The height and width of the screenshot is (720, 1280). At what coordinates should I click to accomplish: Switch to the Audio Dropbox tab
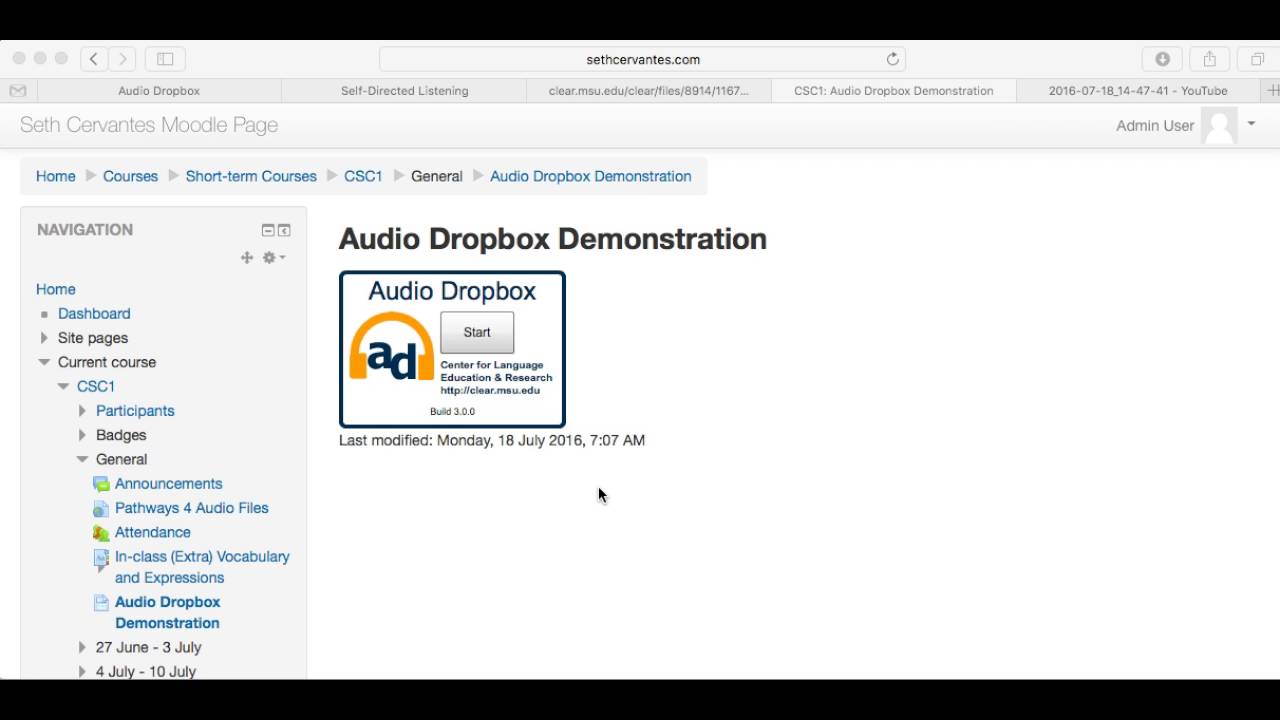159,90
